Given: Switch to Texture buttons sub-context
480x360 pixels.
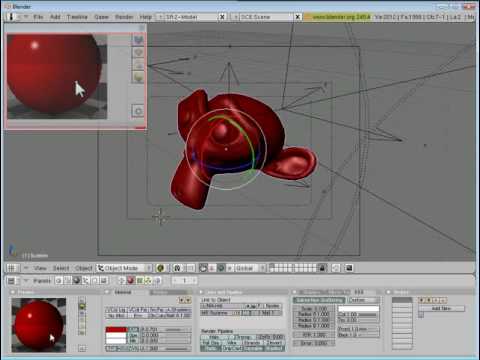Looking at the screenshot, I should (x=139, y=281).
